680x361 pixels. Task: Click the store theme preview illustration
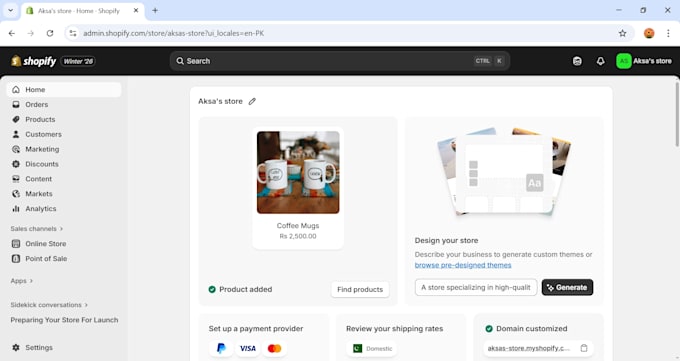(504, 172)
